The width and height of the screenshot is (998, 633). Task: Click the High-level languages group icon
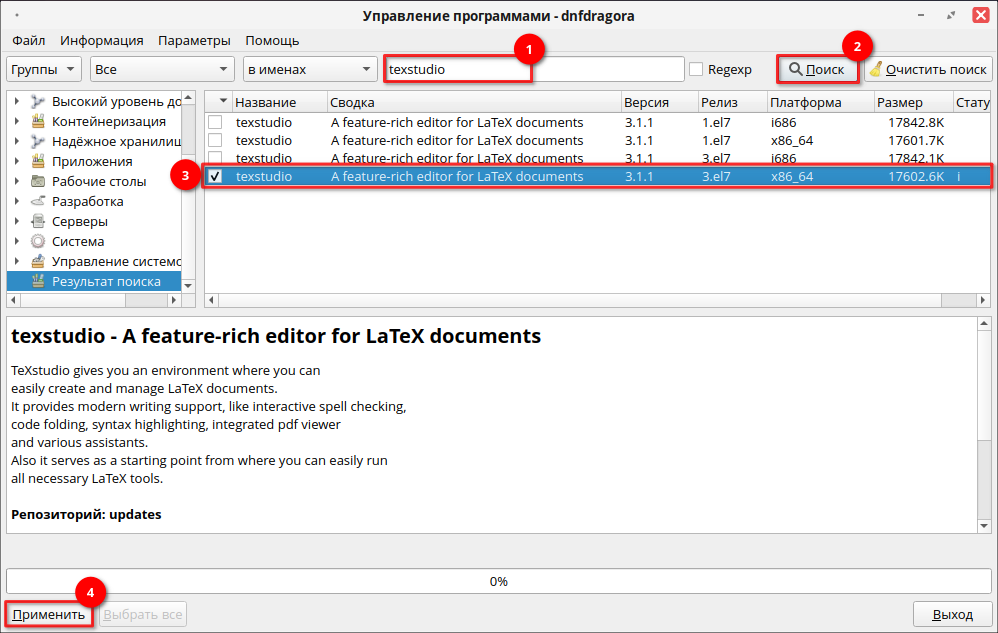38,101
